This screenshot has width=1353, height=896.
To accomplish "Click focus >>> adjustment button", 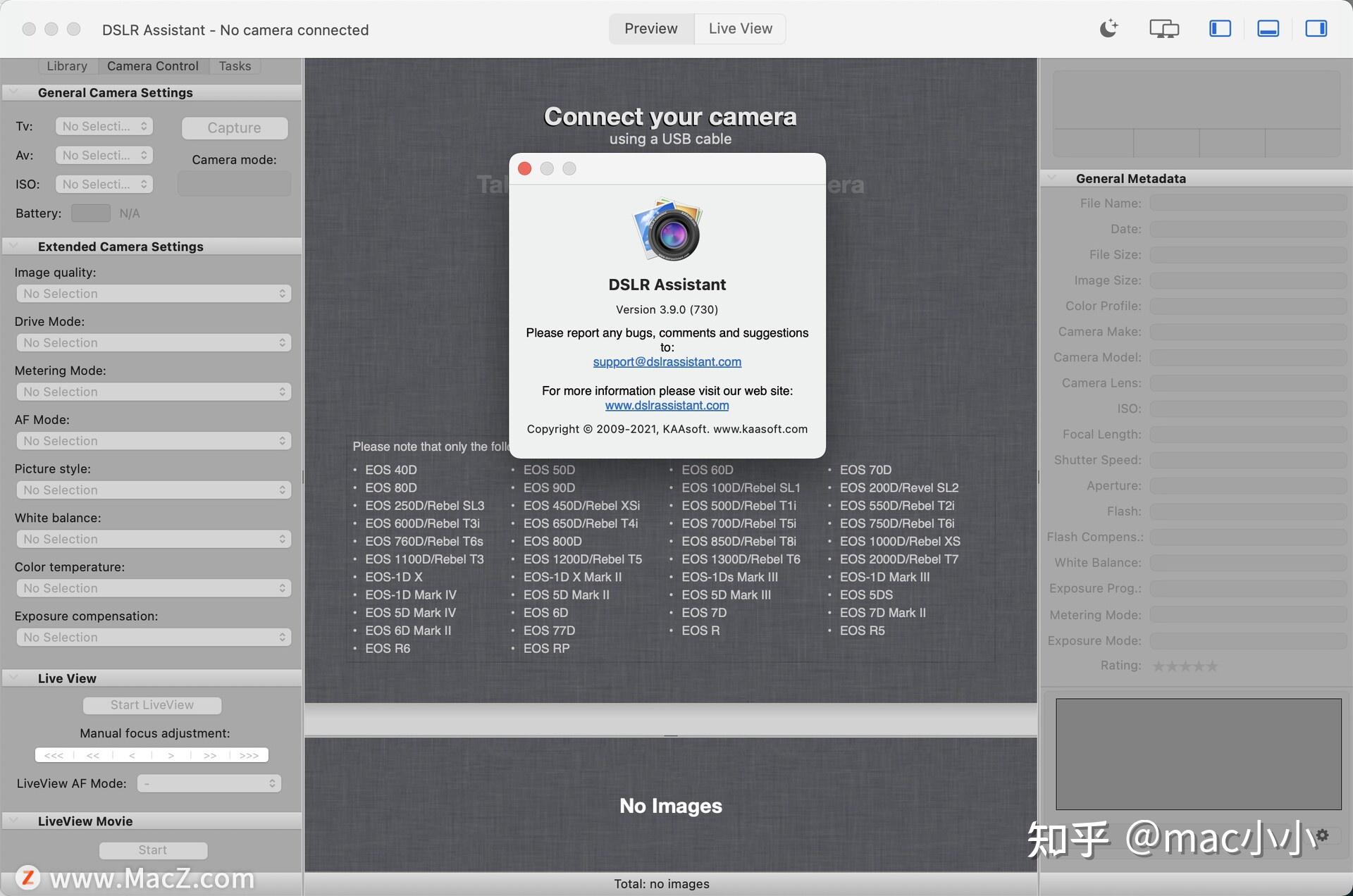I will pos(249,755).
